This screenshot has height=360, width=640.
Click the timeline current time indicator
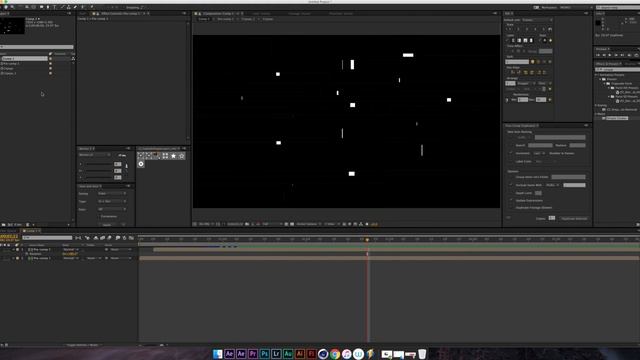367,240
